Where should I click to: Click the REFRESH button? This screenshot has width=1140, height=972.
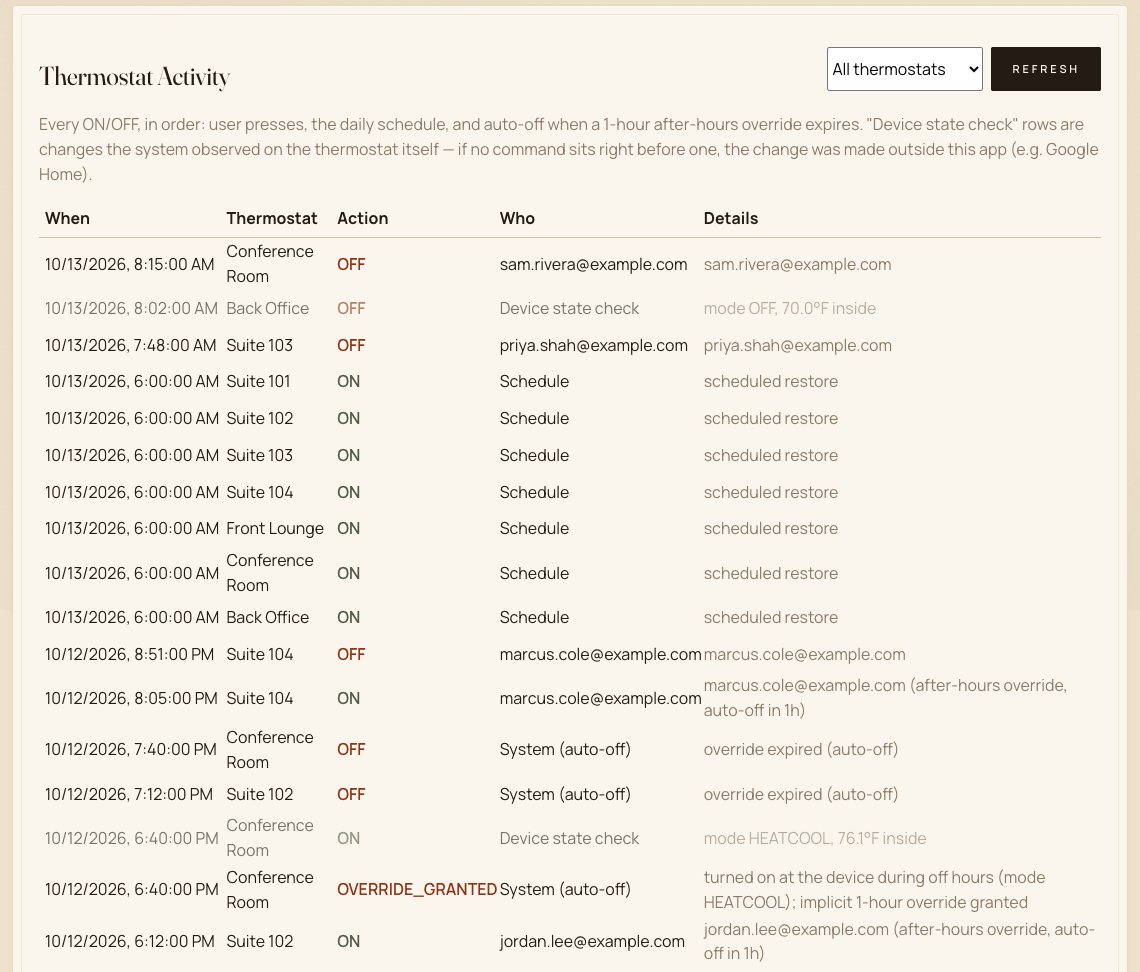tap(1045, 69)
